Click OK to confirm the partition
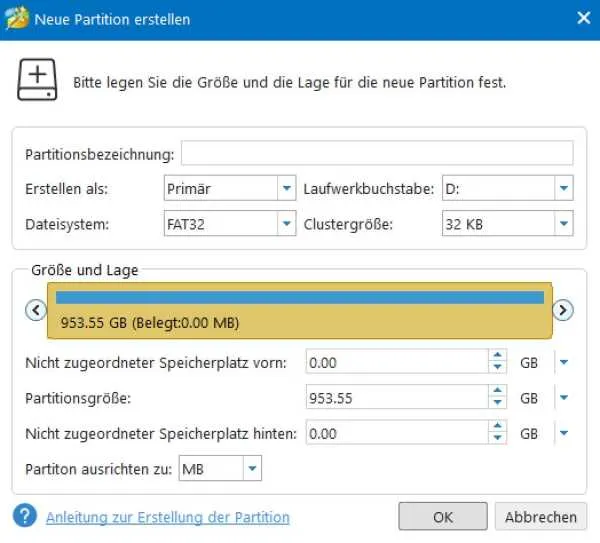Screen dimensions: 600x543 (x=443, y=517)
